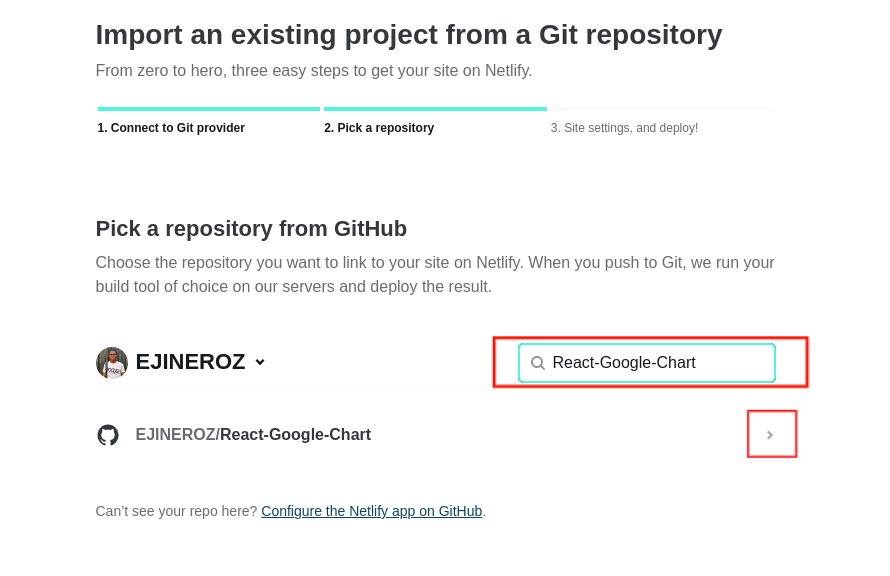Click the first teal progress bar segment

tap(209, 108)
